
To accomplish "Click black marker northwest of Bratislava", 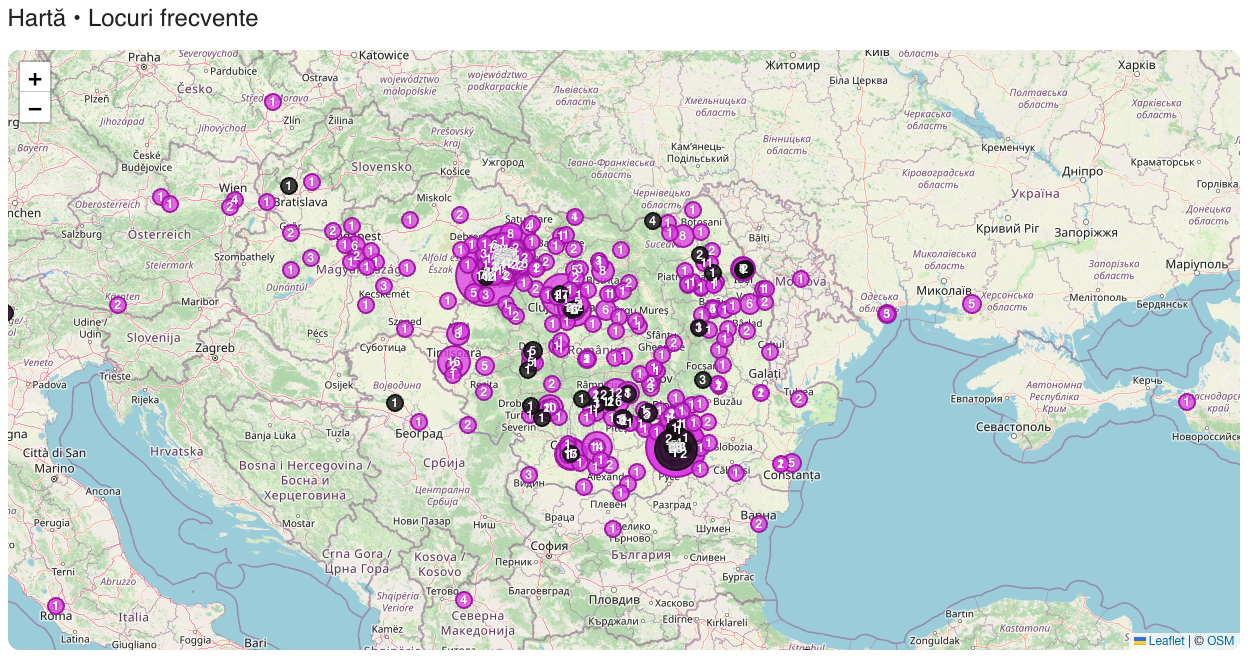I will click(289, 185).
